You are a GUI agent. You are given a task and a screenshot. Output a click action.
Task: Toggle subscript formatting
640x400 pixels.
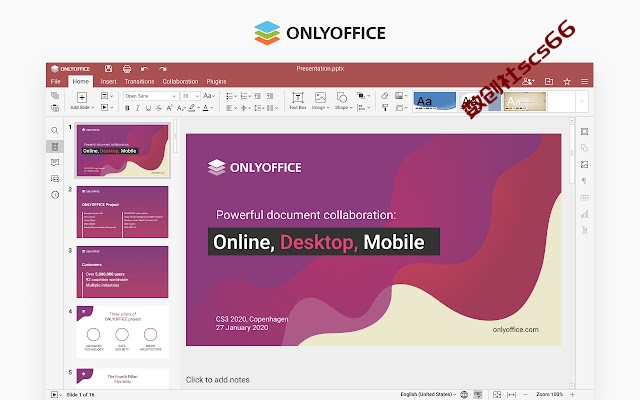coord(180,108)
